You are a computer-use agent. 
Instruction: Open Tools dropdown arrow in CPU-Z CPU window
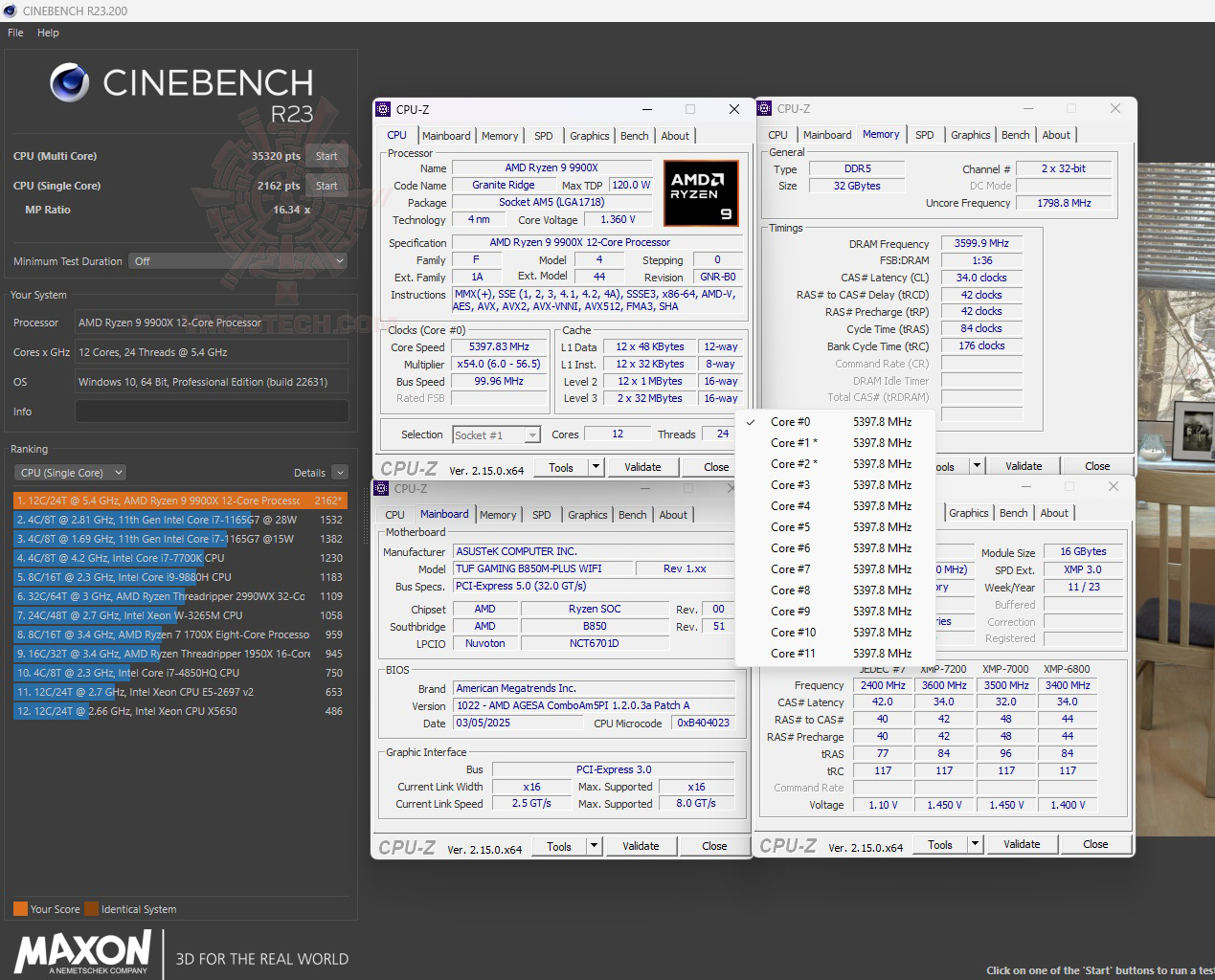pos(596,467)
